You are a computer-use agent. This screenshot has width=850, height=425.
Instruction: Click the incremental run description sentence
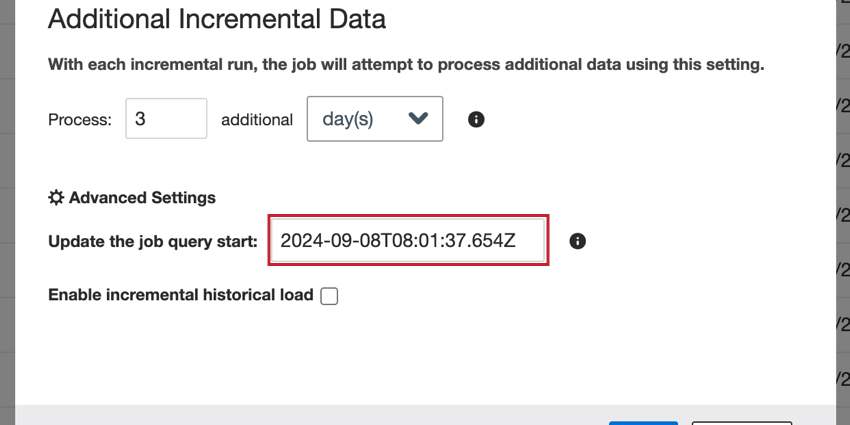pyautogui.click(x=406, y=65)
